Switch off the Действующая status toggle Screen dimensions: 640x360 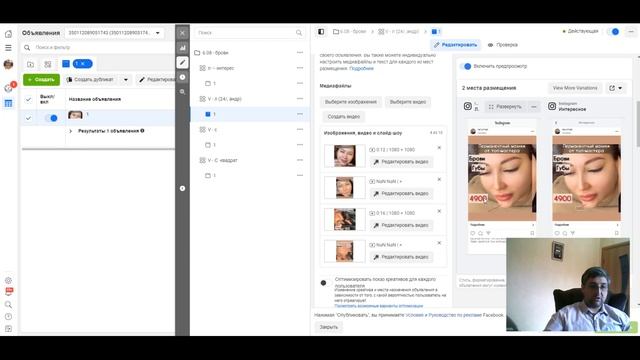coord(613,31)
